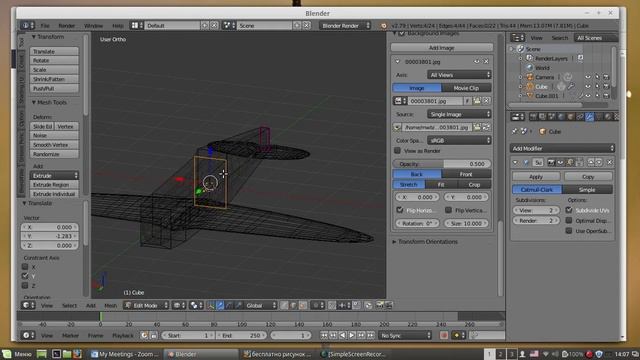Image resolution: width=640 pixels, height=360 pixels.
Task: Click the Copy modifier button
Action: coord(588,176)
